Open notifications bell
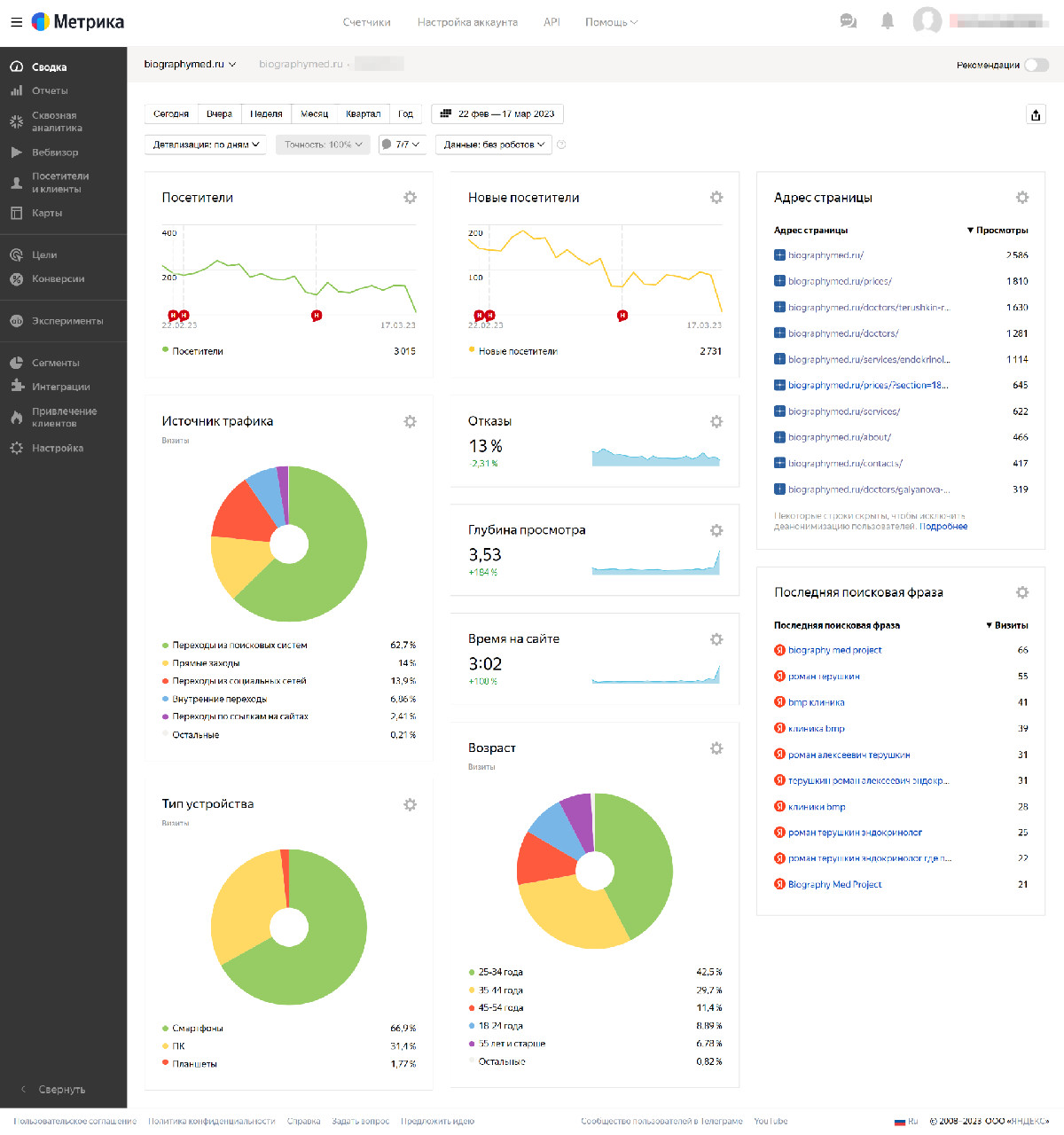Screen dimensions: 1064x1135 pos(888,21)
